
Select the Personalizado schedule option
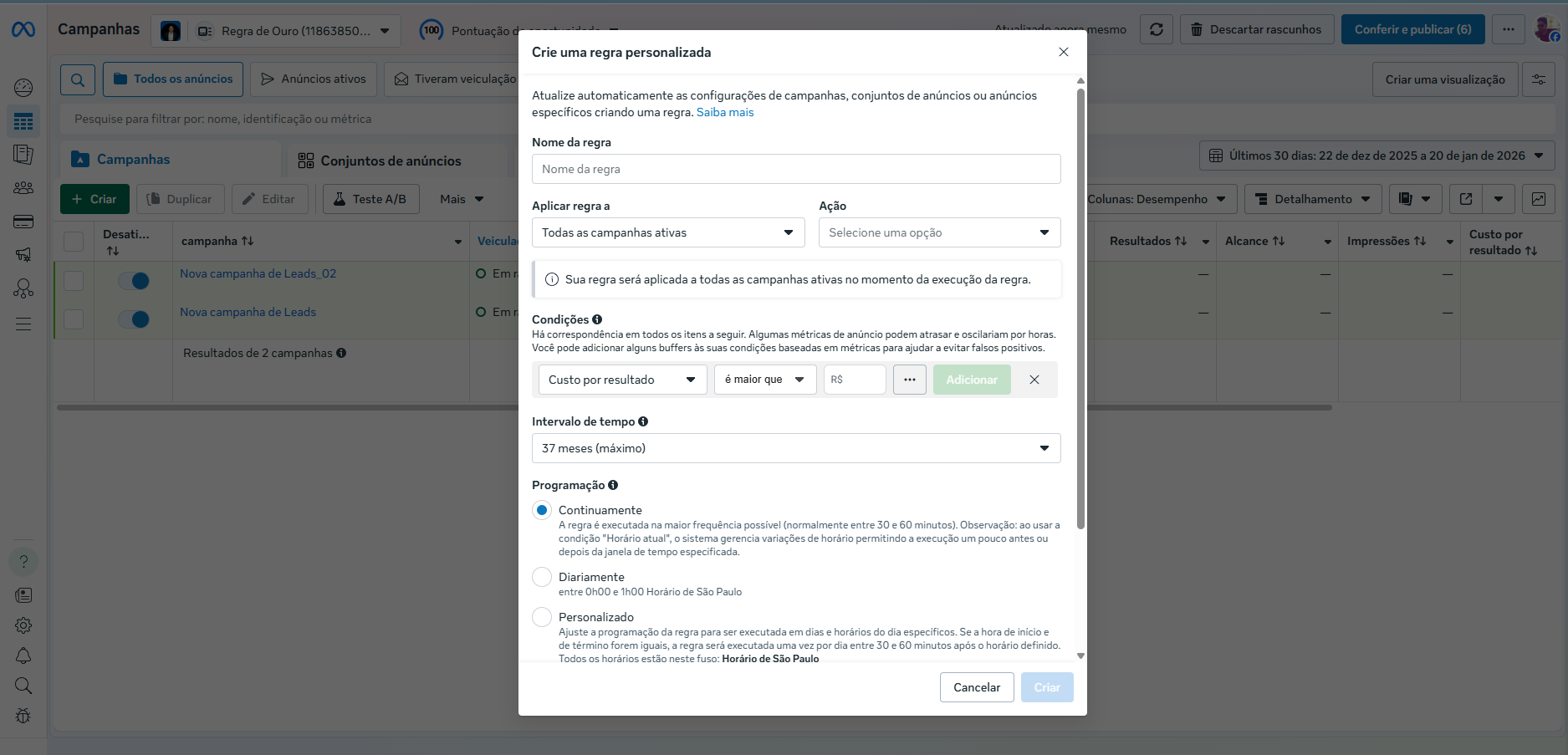pyautogui.click(x=542, y=617)
